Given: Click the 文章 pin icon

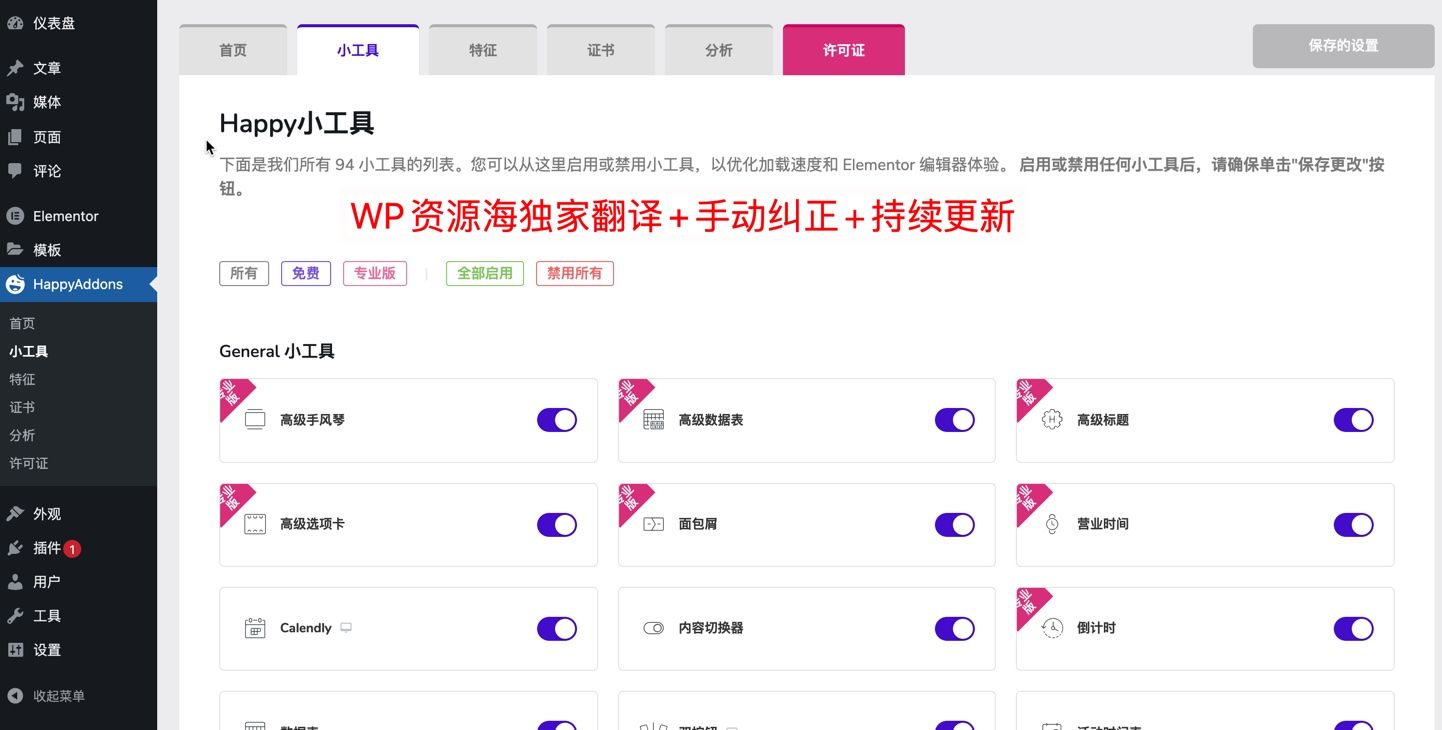Looking at the screenshot, I should [15, 68].
